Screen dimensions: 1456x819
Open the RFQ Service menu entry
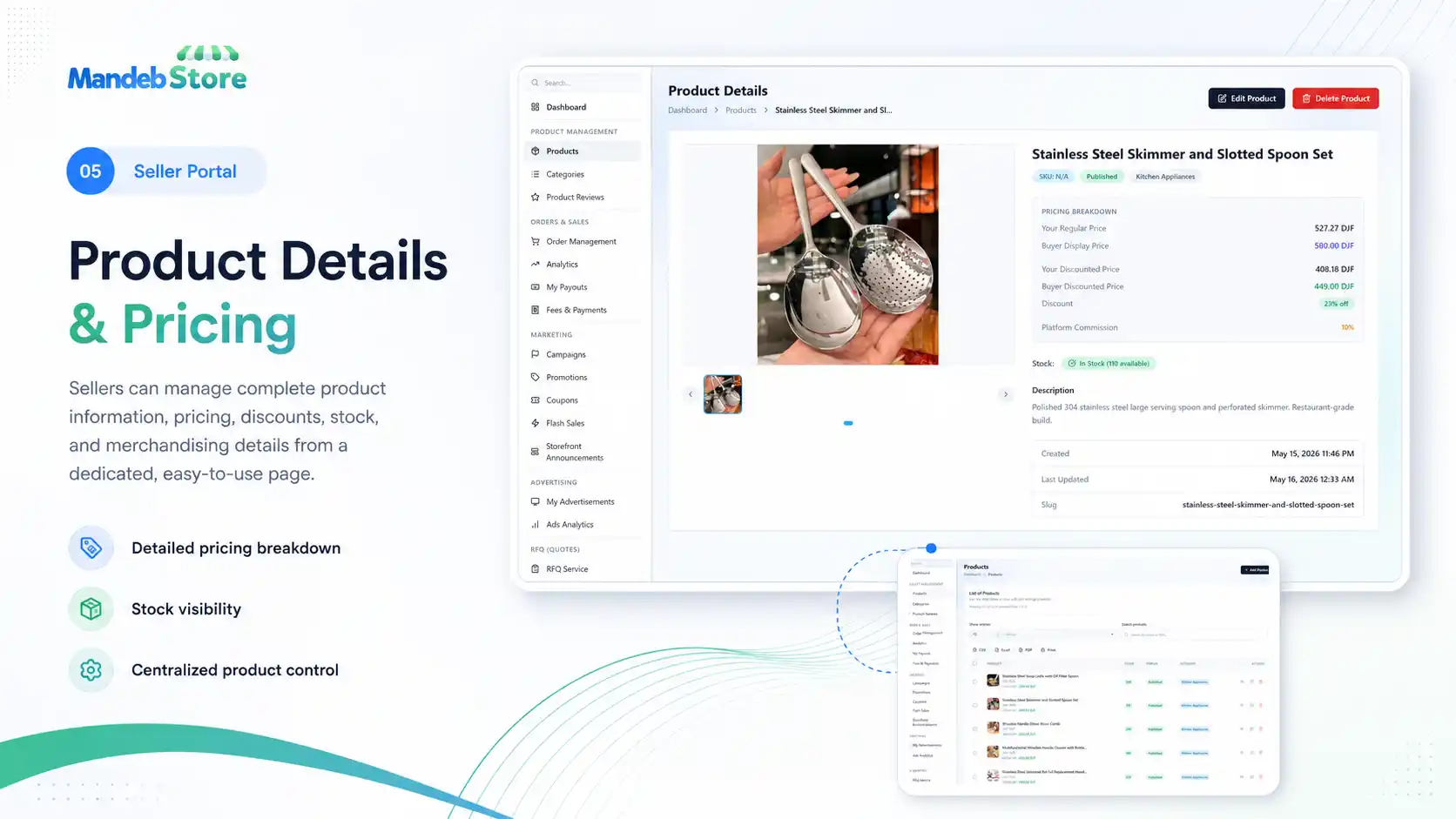coord(583,569)
